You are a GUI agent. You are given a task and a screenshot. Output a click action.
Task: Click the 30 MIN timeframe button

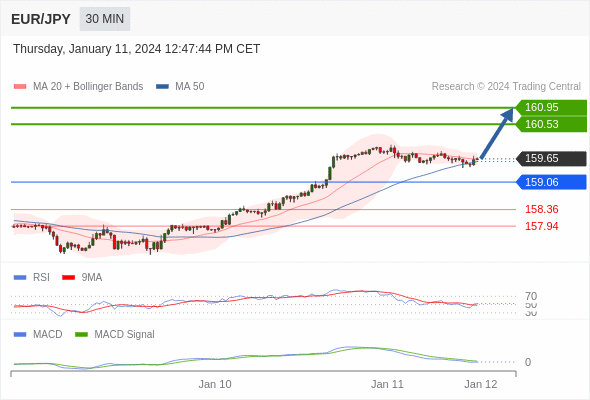[x=105, y=19]
